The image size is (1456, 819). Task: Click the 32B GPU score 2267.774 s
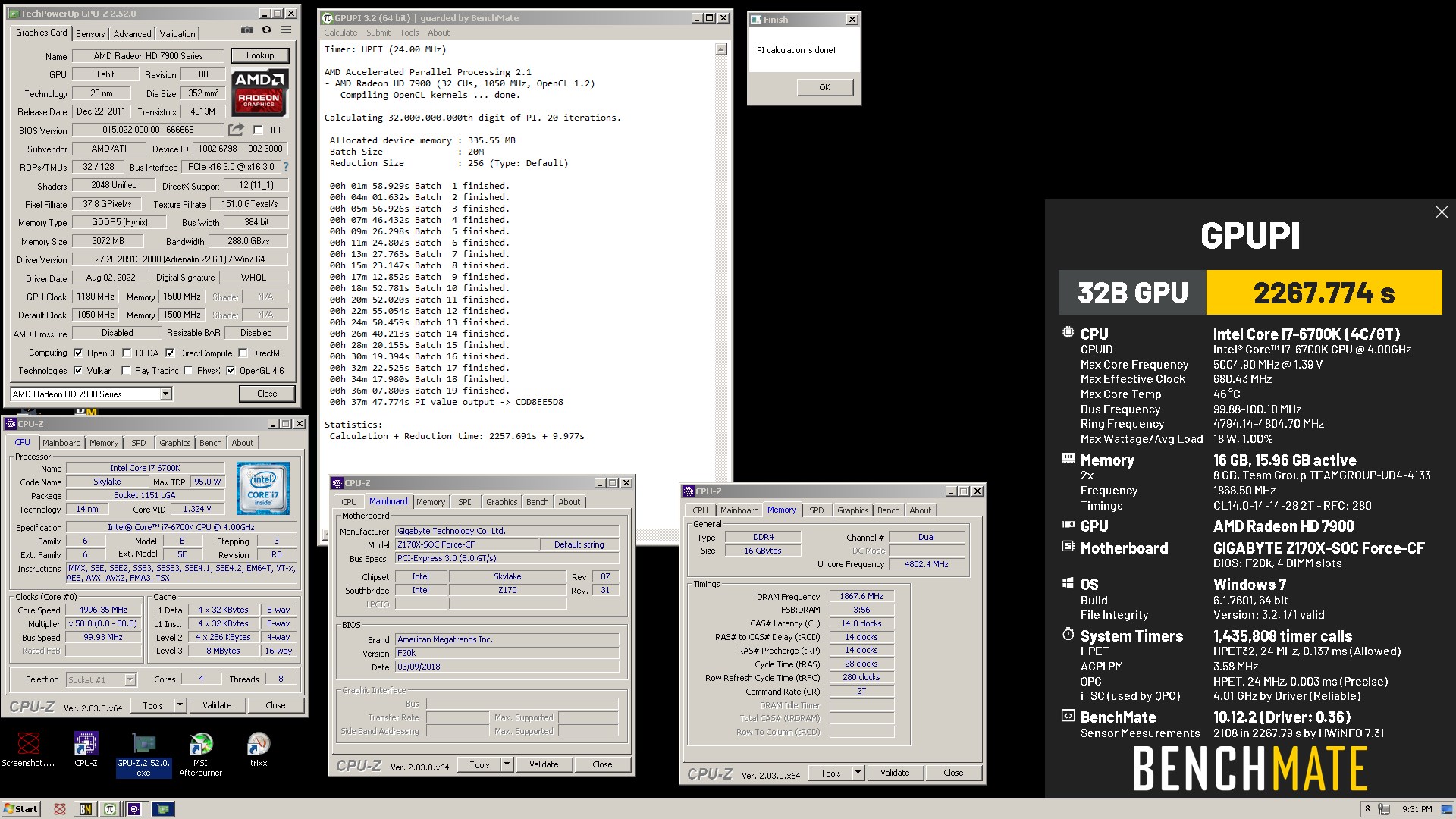[1324, 293]
